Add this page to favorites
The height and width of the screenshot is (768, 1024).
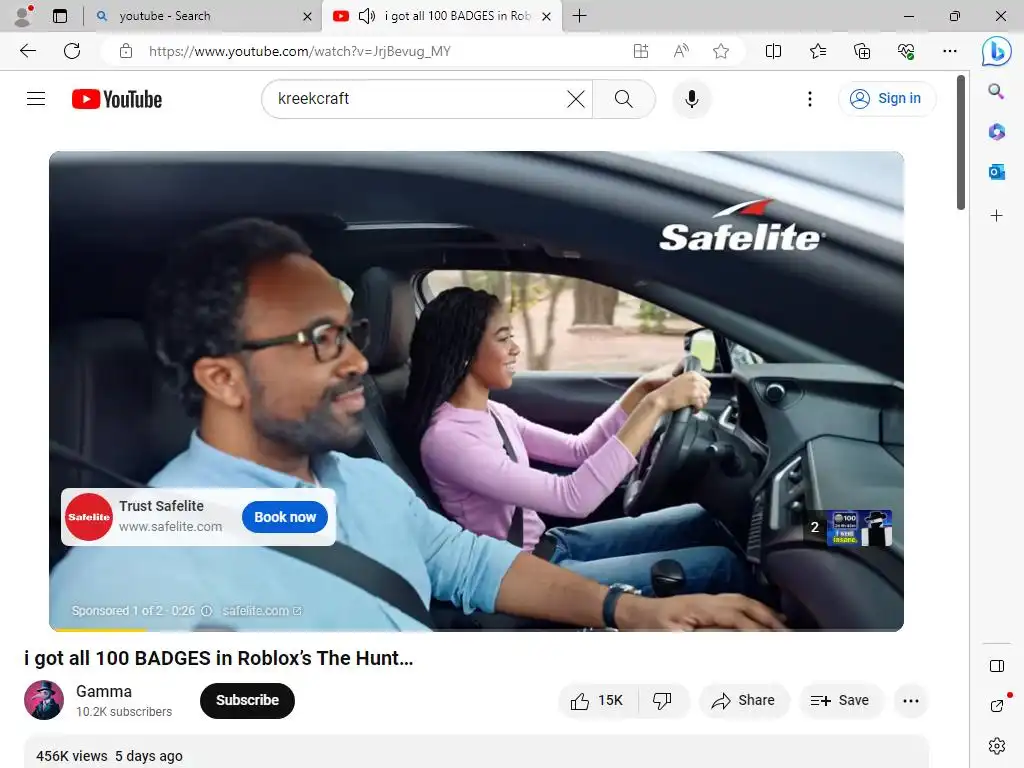[x=721, y=51]
